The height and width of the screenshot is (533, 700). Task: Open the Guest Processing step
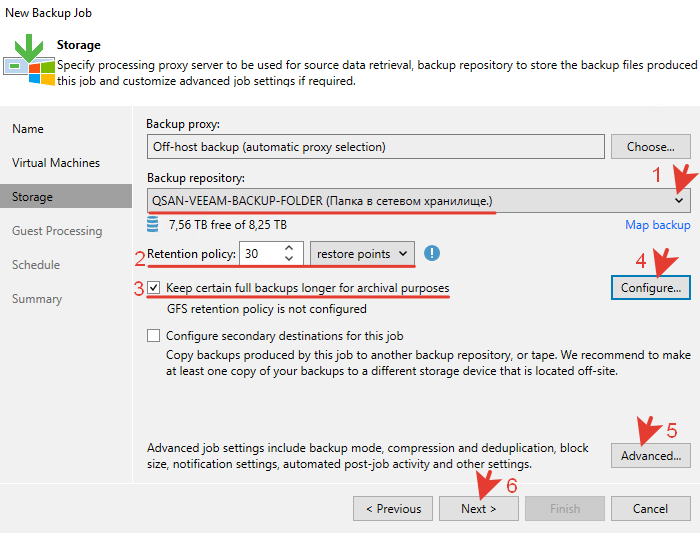point(57,231)
